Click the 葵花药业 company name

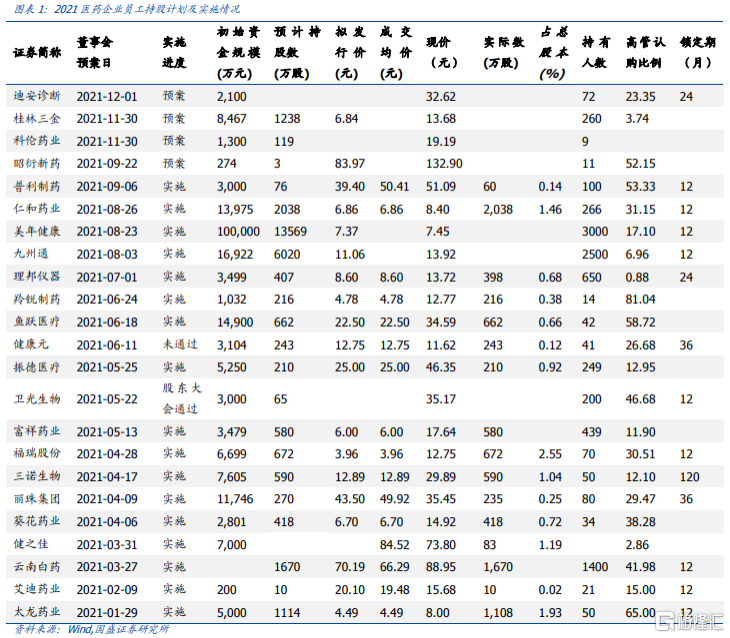[x=37, y=522]
